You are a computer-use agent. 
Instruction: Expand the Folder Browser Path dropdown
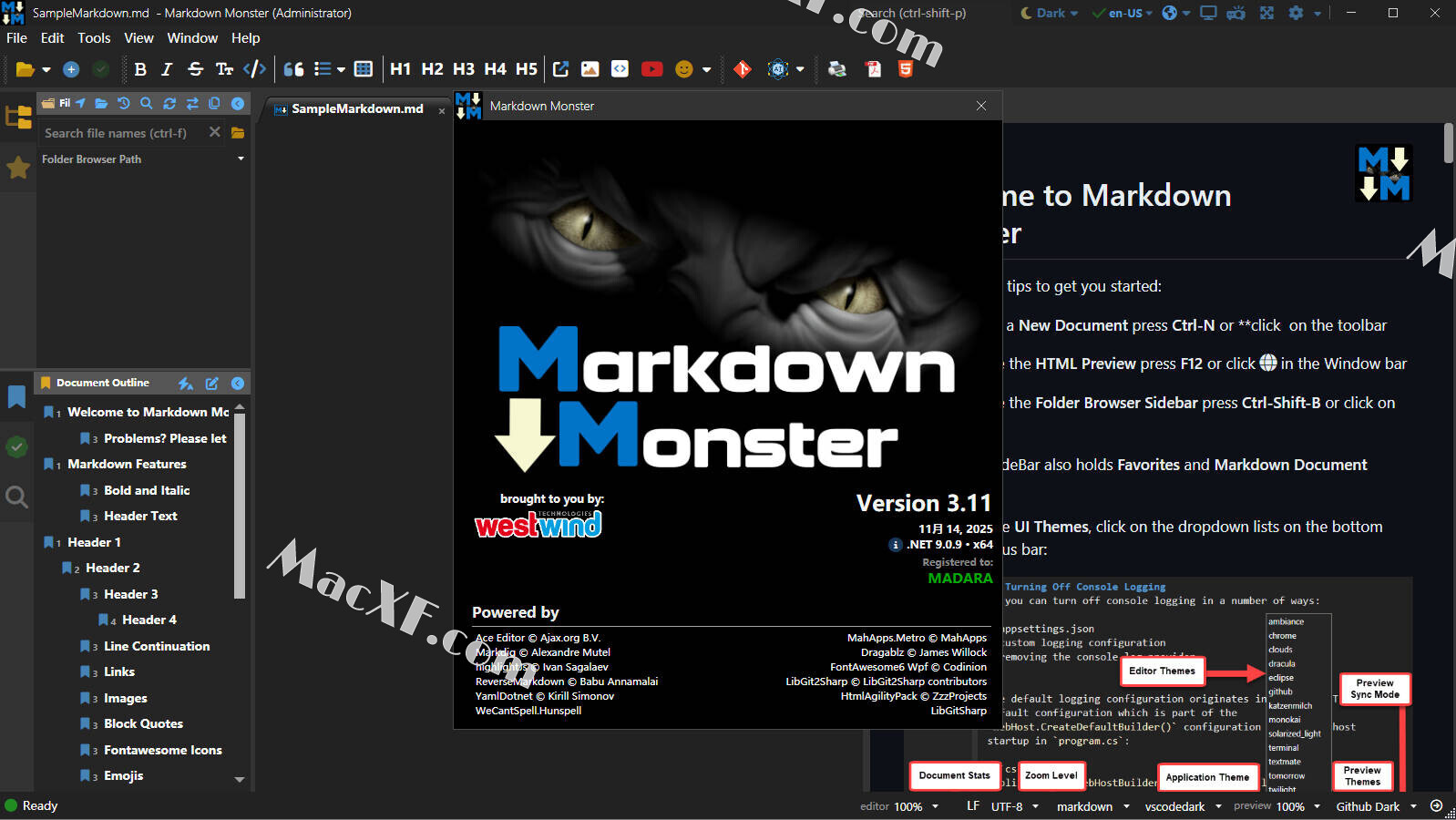[x=241, y=159]
